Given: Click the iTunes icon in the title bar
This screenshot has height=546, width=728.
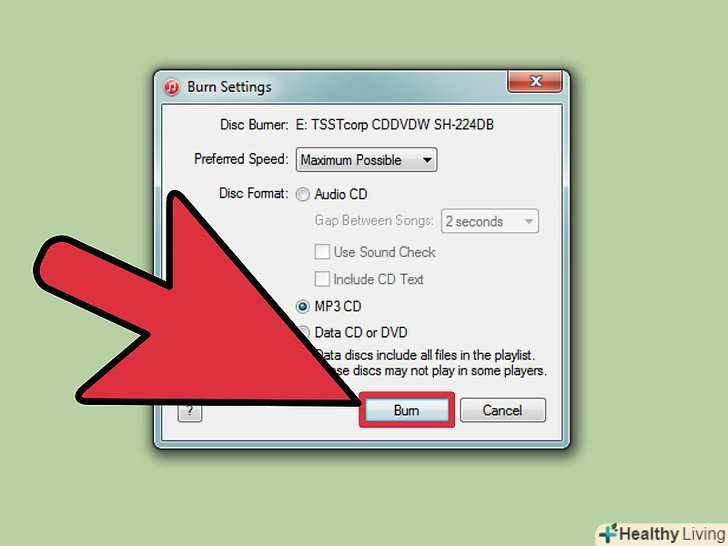Looking at the screenshot, I should tap(171, 87).
